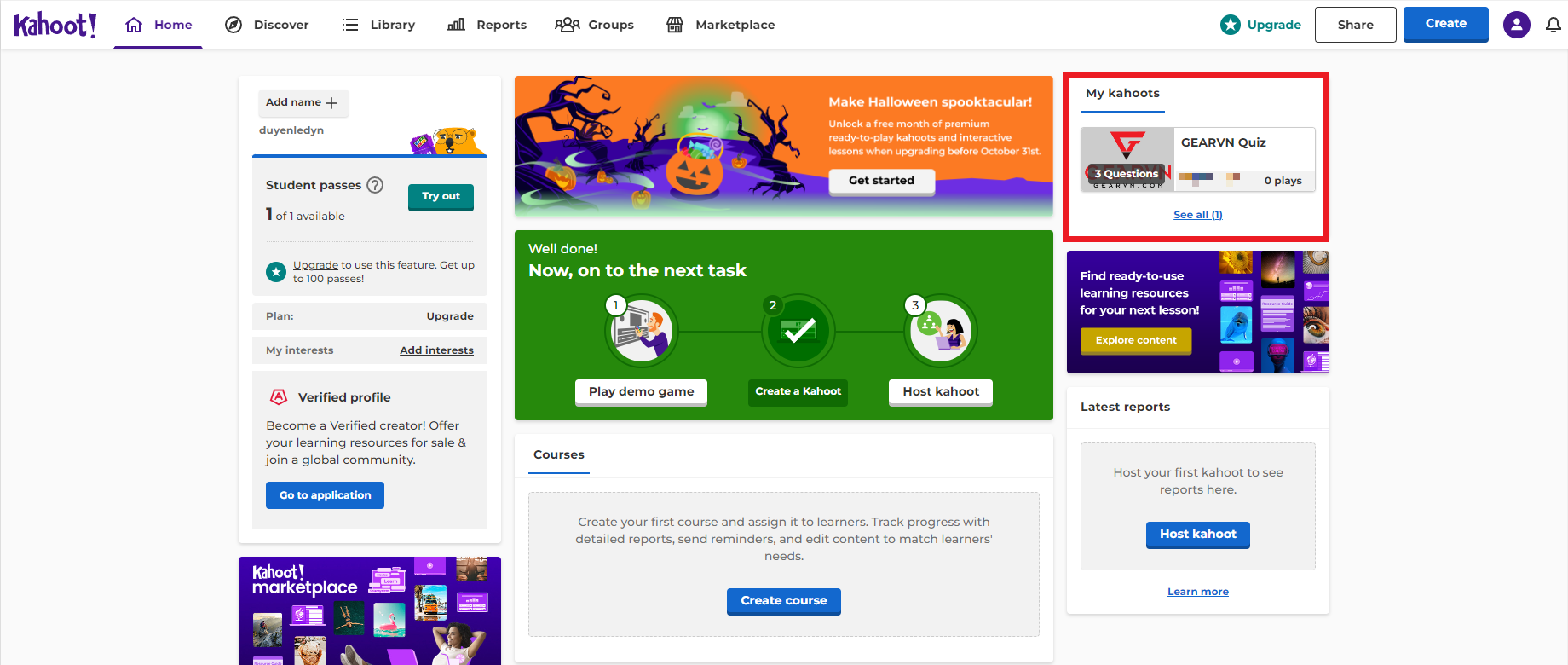Screen dimensions: 1568x665
Task: Open the Home tab
Action: point(159,25)
